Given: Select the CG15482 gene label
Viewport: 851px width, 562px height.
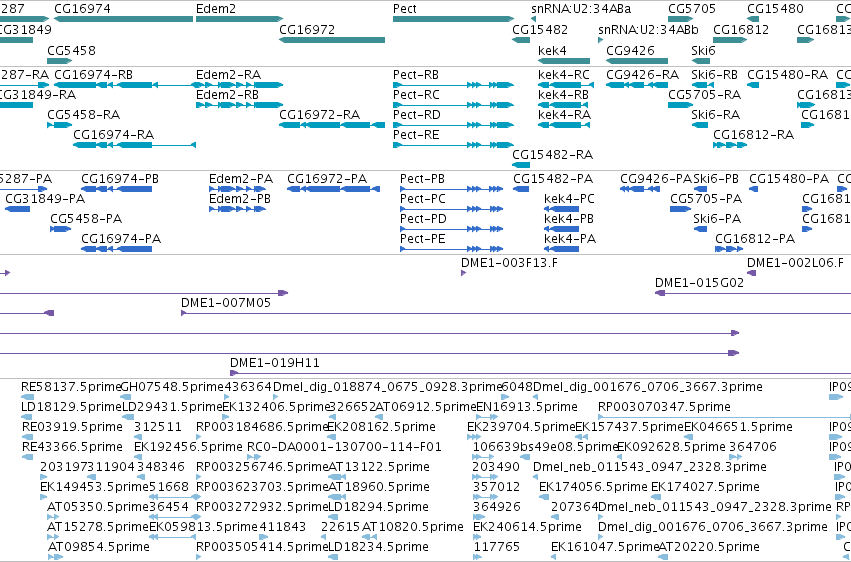Looking at the screenshot, I should [x=540, y=29].
